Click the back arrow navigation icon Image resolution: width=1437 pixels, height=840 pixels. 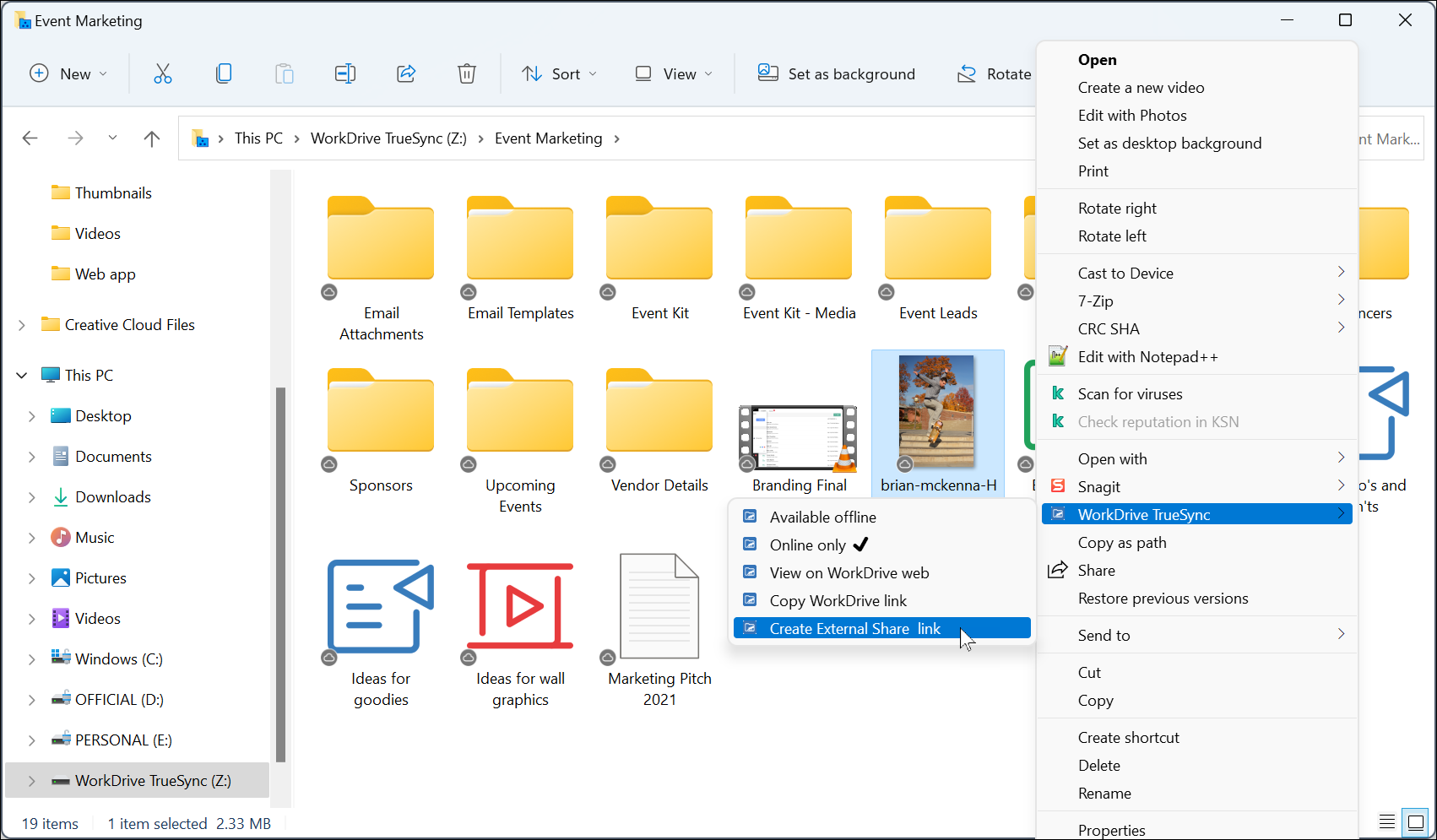30,138
